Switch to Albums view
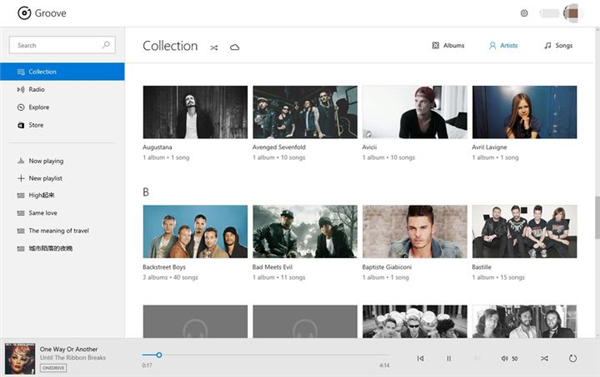The width and height of the screenshot is (600, 377). (448, 46)
